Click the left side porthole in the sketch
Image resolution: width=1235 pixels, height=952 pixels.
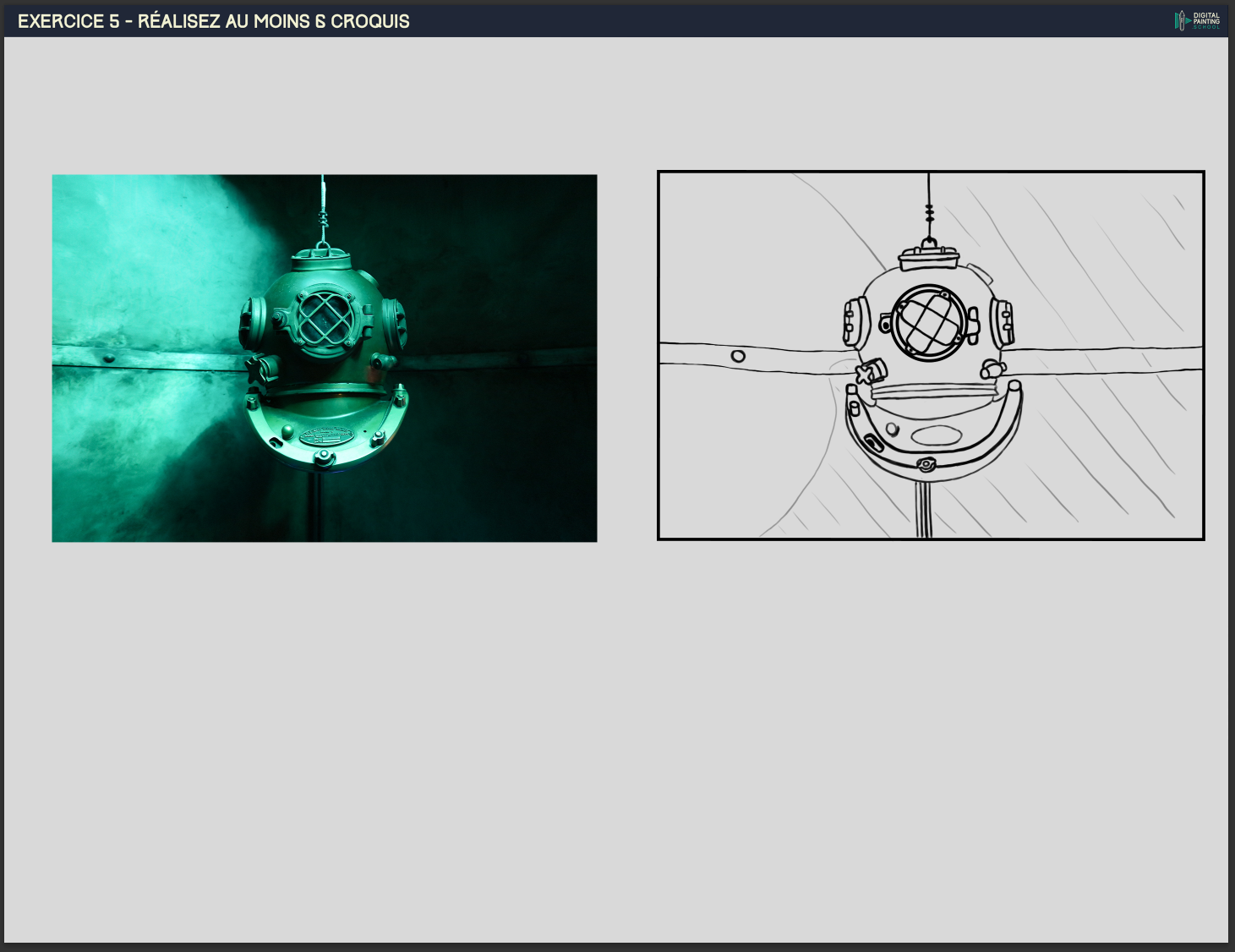point(855,322)
